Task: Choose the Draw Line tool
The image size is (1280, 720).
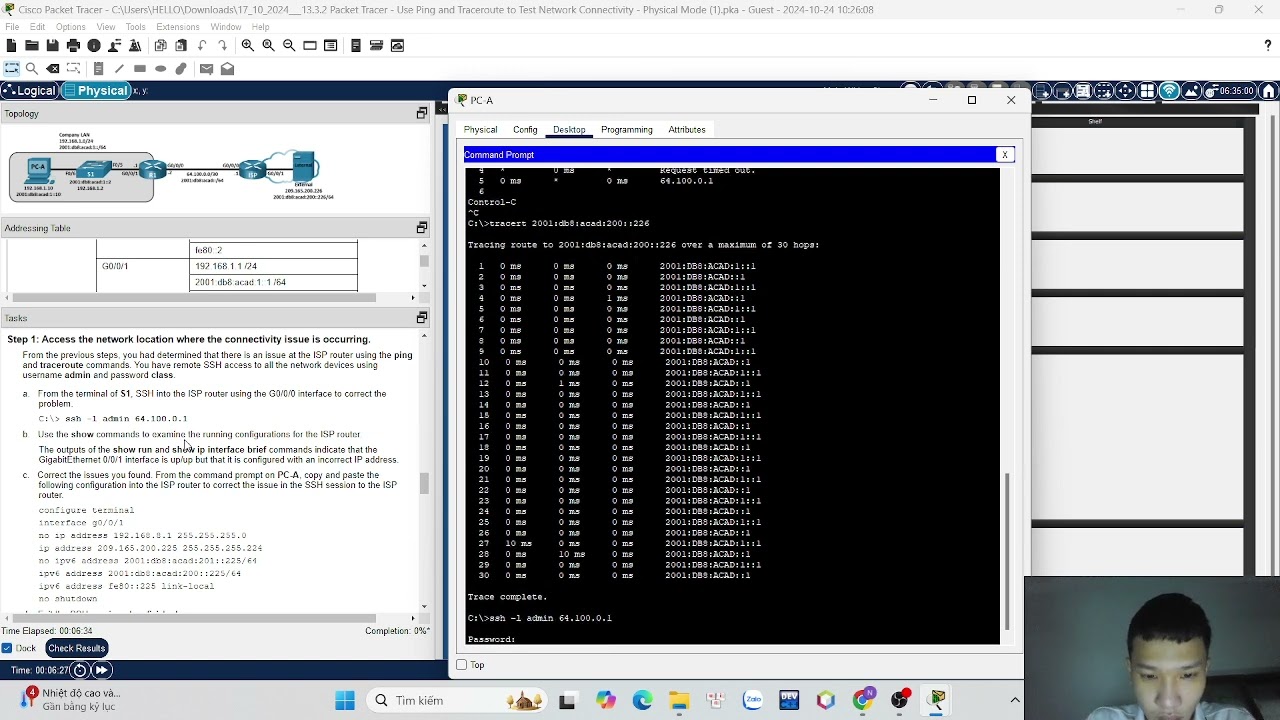Action: [x=119, y=69]
